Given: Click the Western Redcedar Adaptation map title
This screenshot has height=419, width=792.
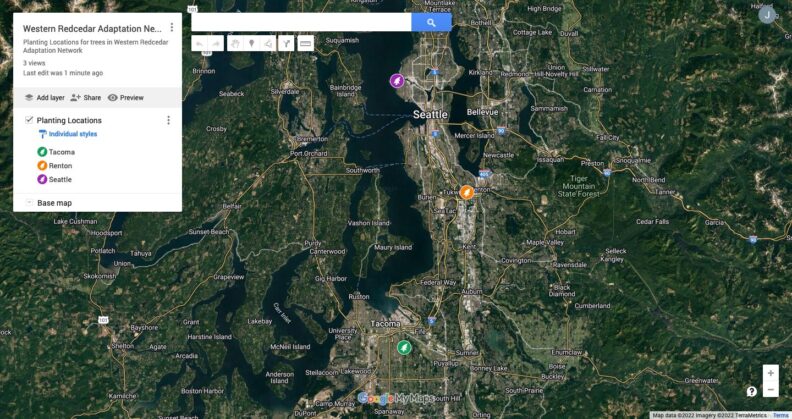Looking at the screenshot, I should [x=92, y=29].
